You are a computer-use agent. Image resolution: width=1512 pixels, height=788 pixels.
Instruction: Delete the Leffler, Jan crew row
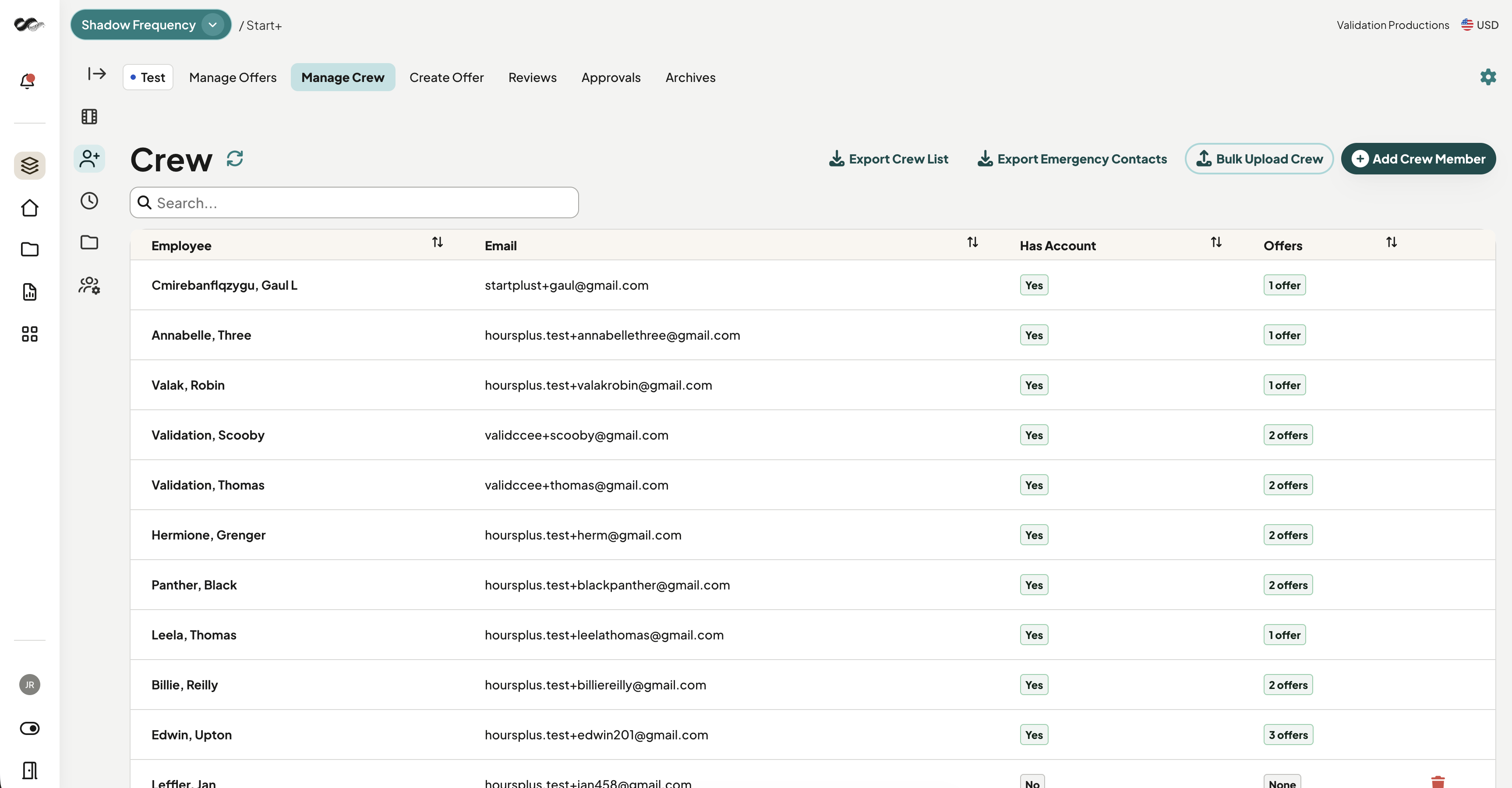point(1438,781)
